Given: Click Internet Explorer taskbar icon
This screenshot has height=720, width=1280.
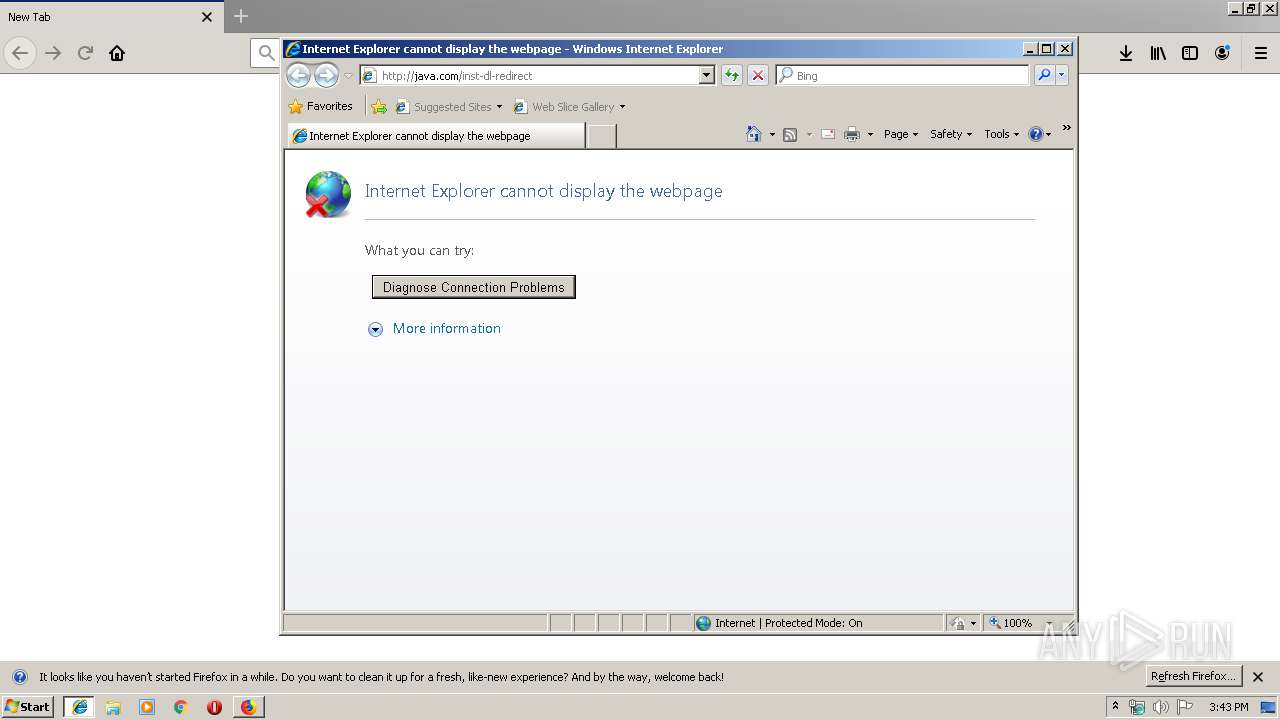Looking at the screenshot, I should pyautogui.click(x=80, y=707).
